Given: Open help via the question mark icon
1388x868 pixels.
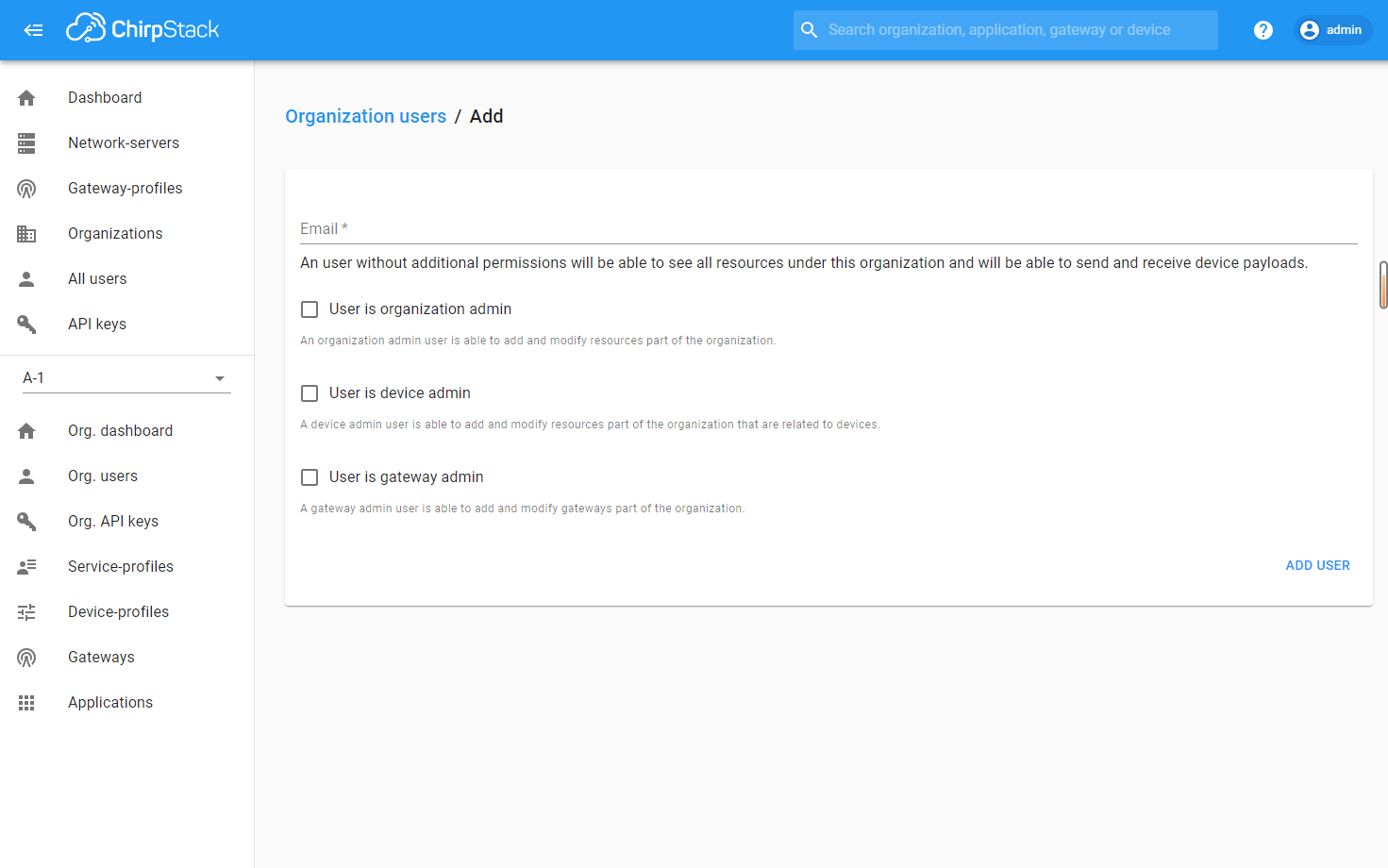Looking at the screenshot, I should click(x=1263, y=30).
